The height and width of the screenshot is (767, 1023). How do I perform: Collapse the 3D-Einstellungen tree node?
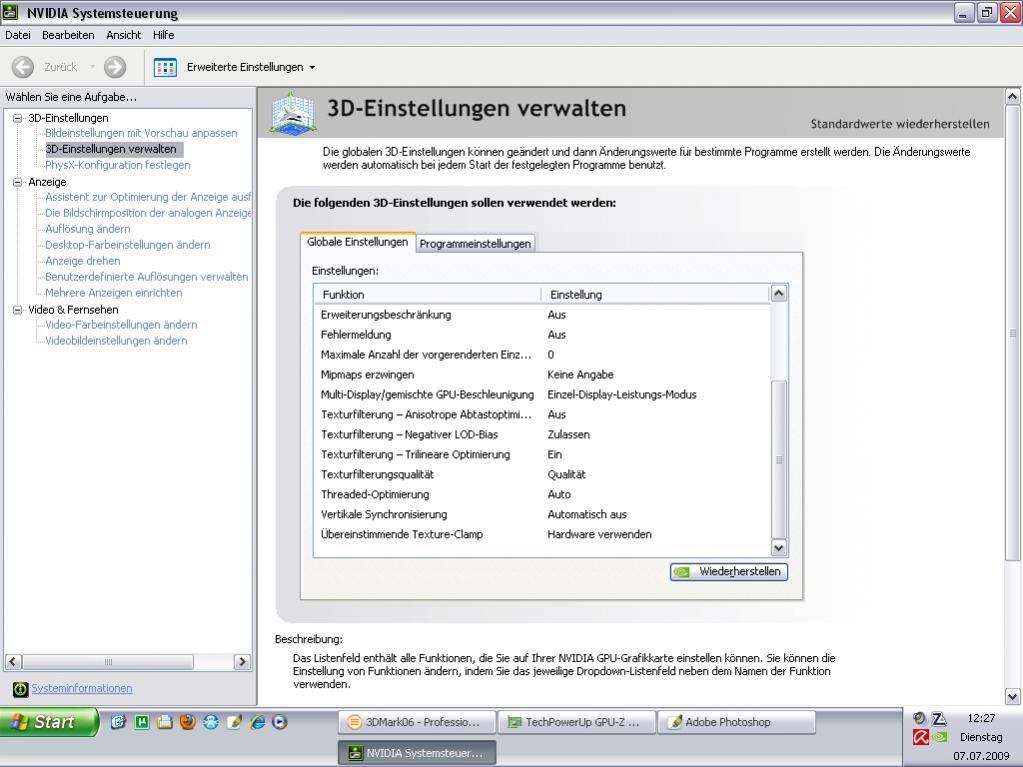pyautogui.click(x=18, y=118)
